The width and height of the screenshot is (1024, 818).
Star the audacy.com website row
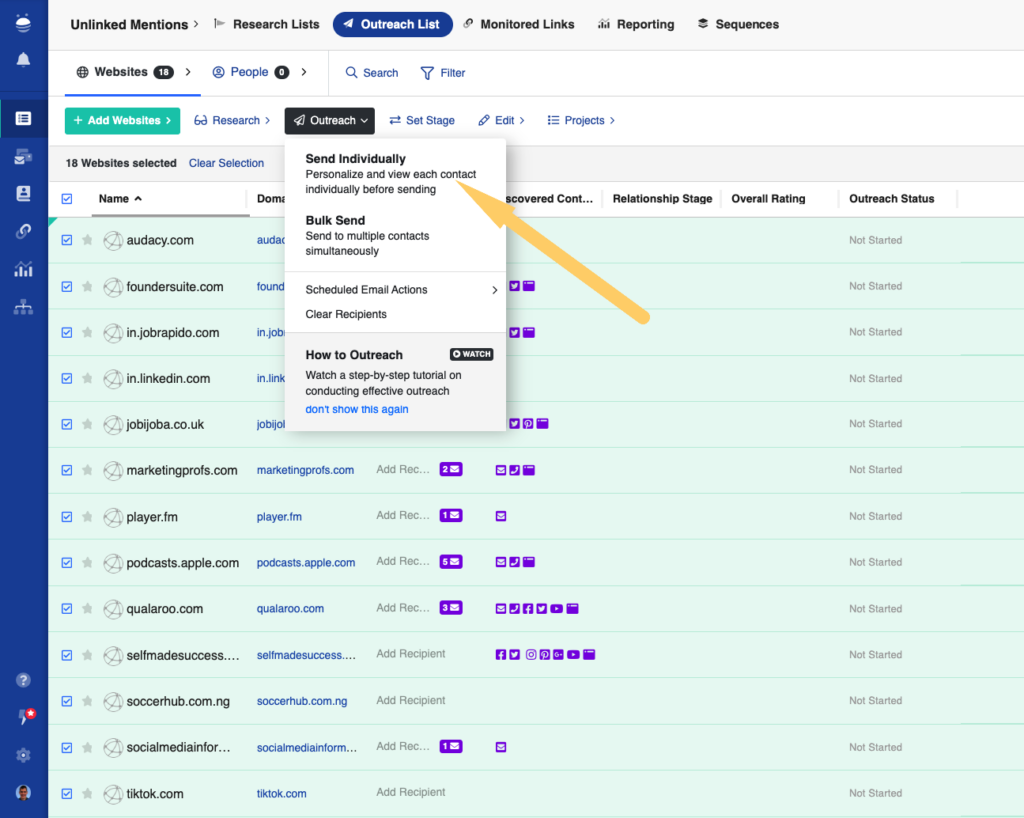87,240
